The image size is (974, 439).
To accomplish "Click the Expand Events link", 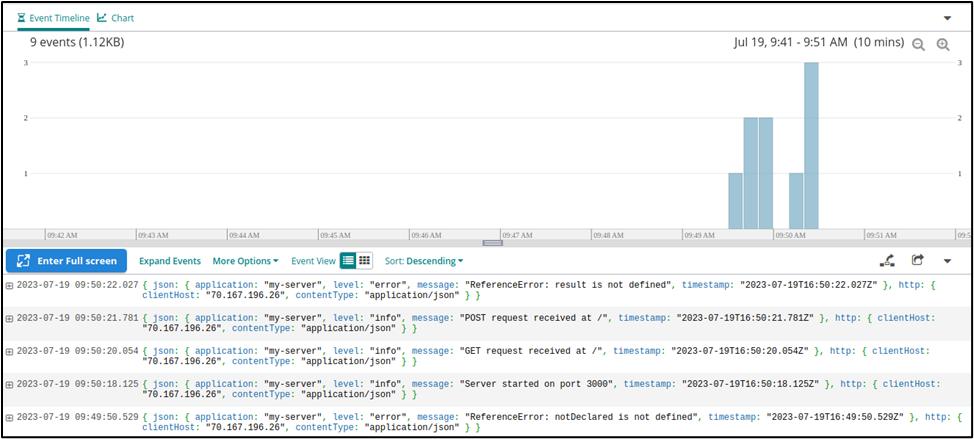I will tap(170, 261).
